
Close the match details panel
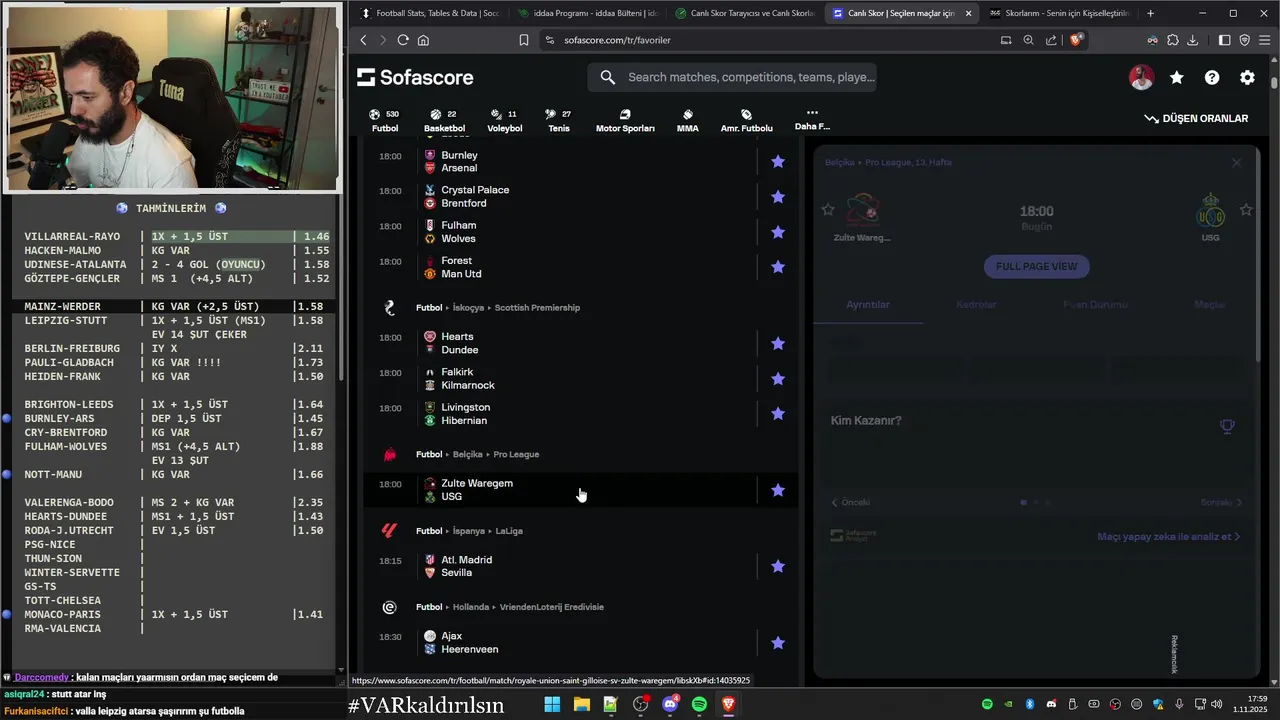[x=1236, y=162]
